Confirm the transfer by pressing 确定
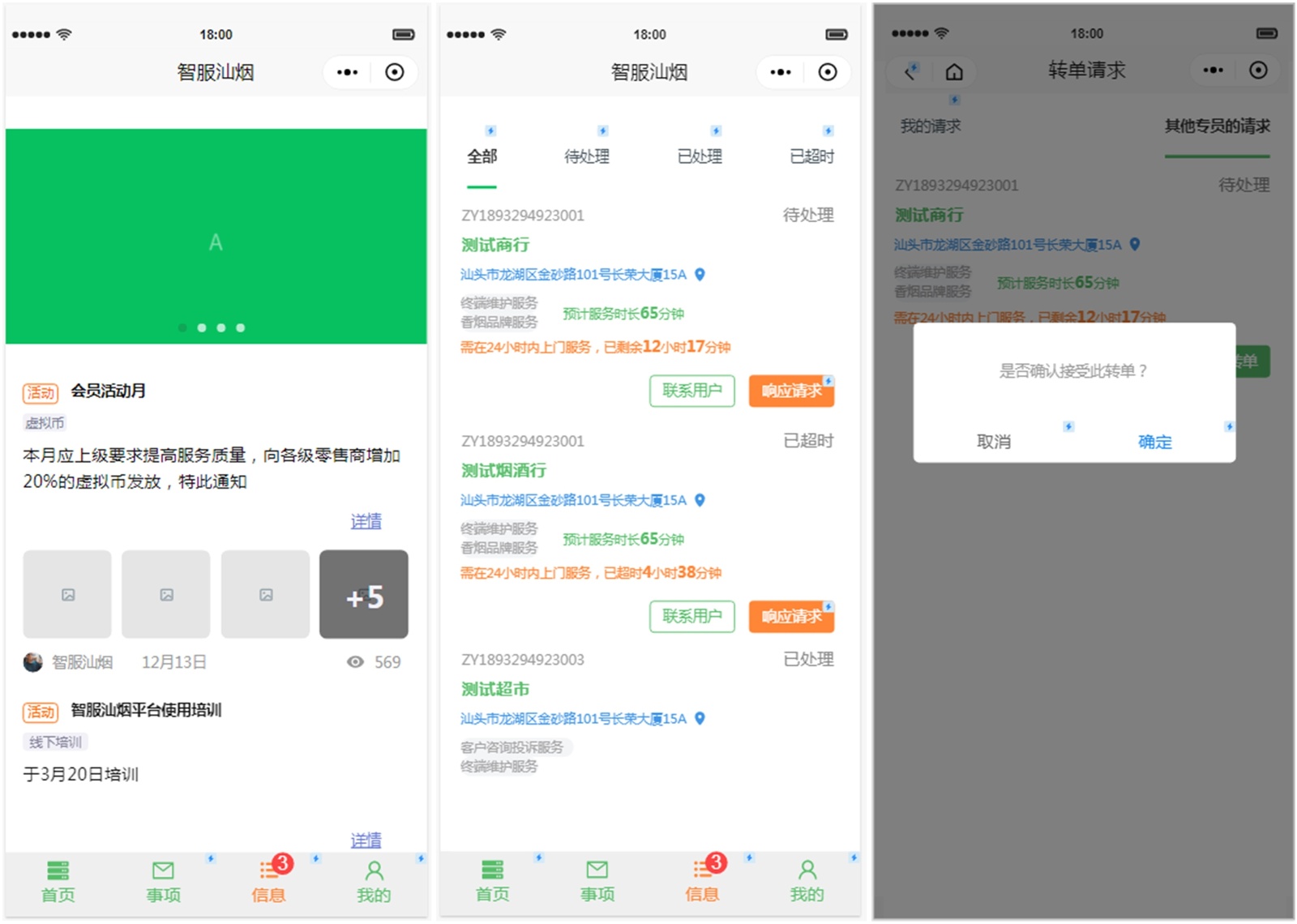 click(1154, 442)
